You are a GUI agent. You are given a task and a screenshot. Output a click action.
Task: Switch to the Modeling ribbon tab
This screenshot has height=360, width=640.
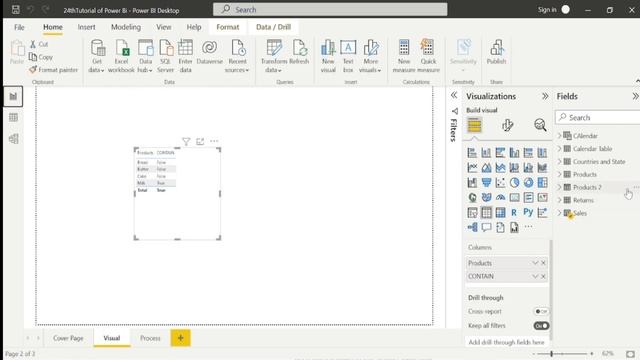pyautogui.click(x=126, y=27)
